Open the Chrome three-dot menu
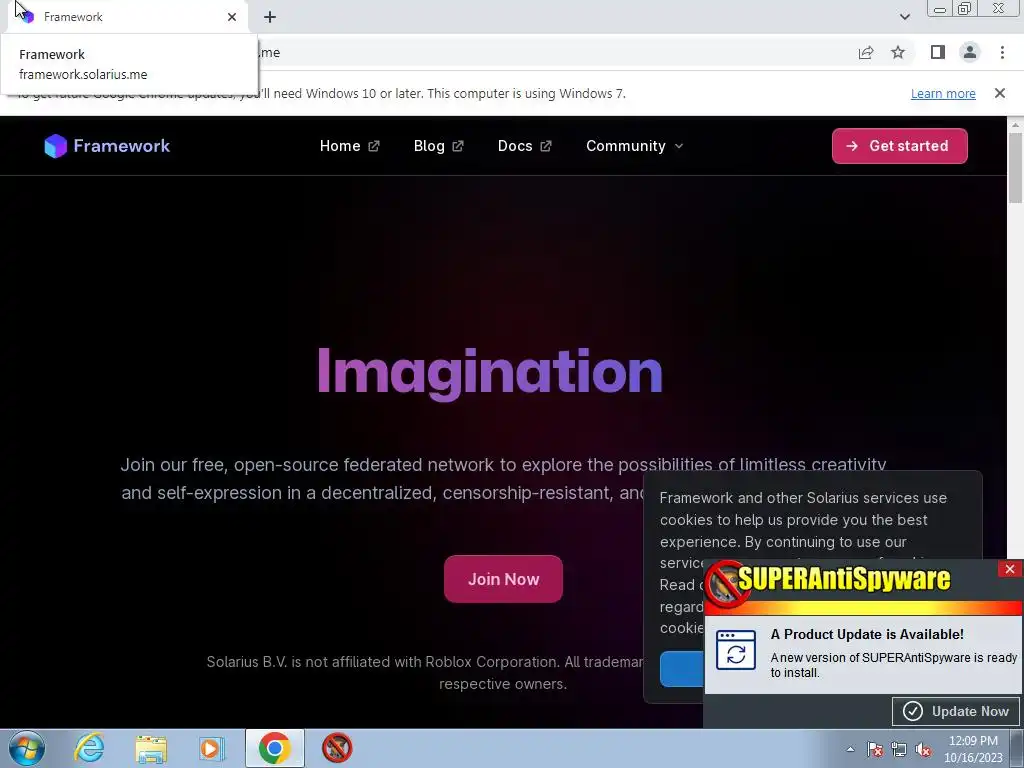The width and height of the screenshot is (1024, 768). coord(1002,52)
